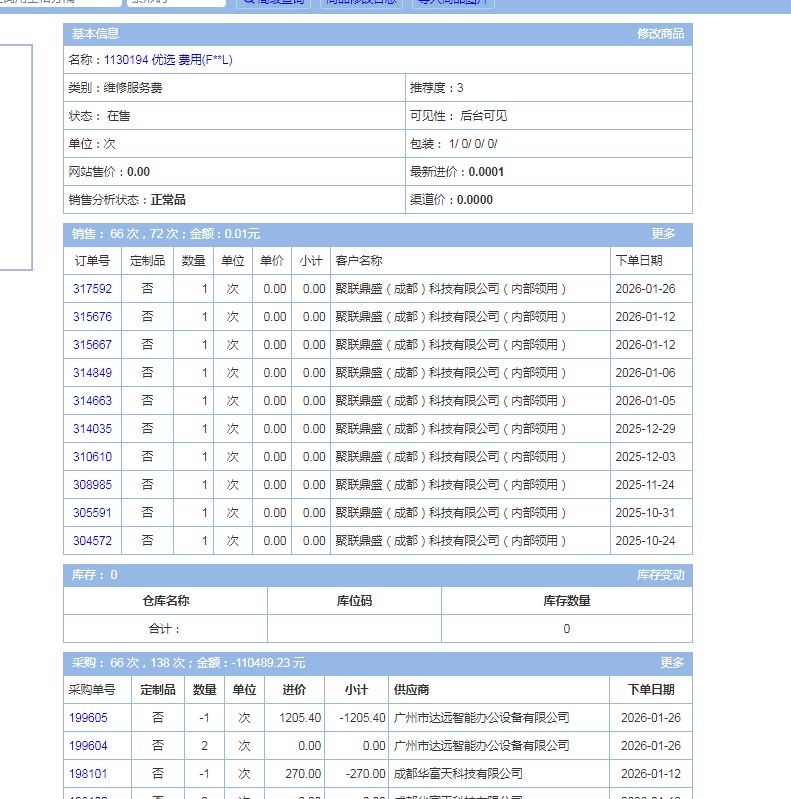Click the 修改商品 link in header
Image resolution: width=791 pixels, height=799 pixels.
(x=660, y=34)
